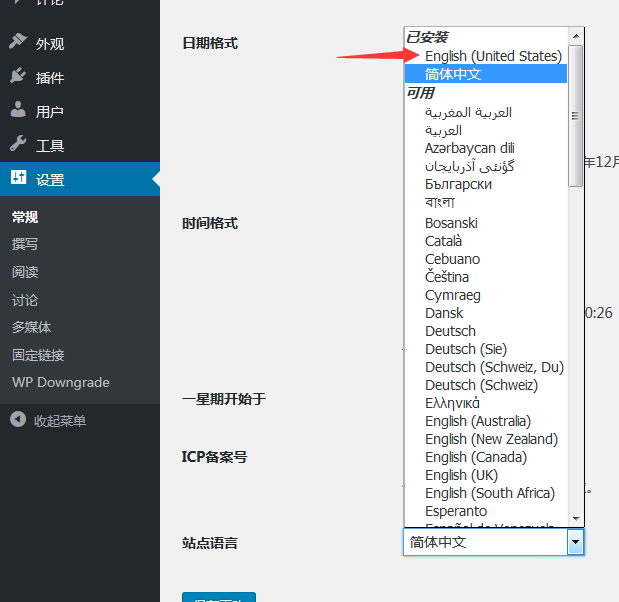Click the Appearance paintbrush icon (外观)
619x602 pixels.
tap(18, 43)
